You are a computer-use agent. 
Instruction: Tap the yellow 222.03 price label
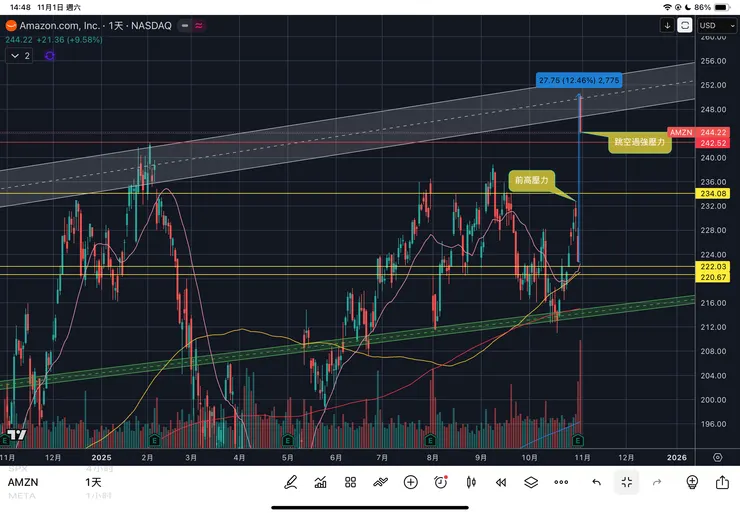click(713, 267)
